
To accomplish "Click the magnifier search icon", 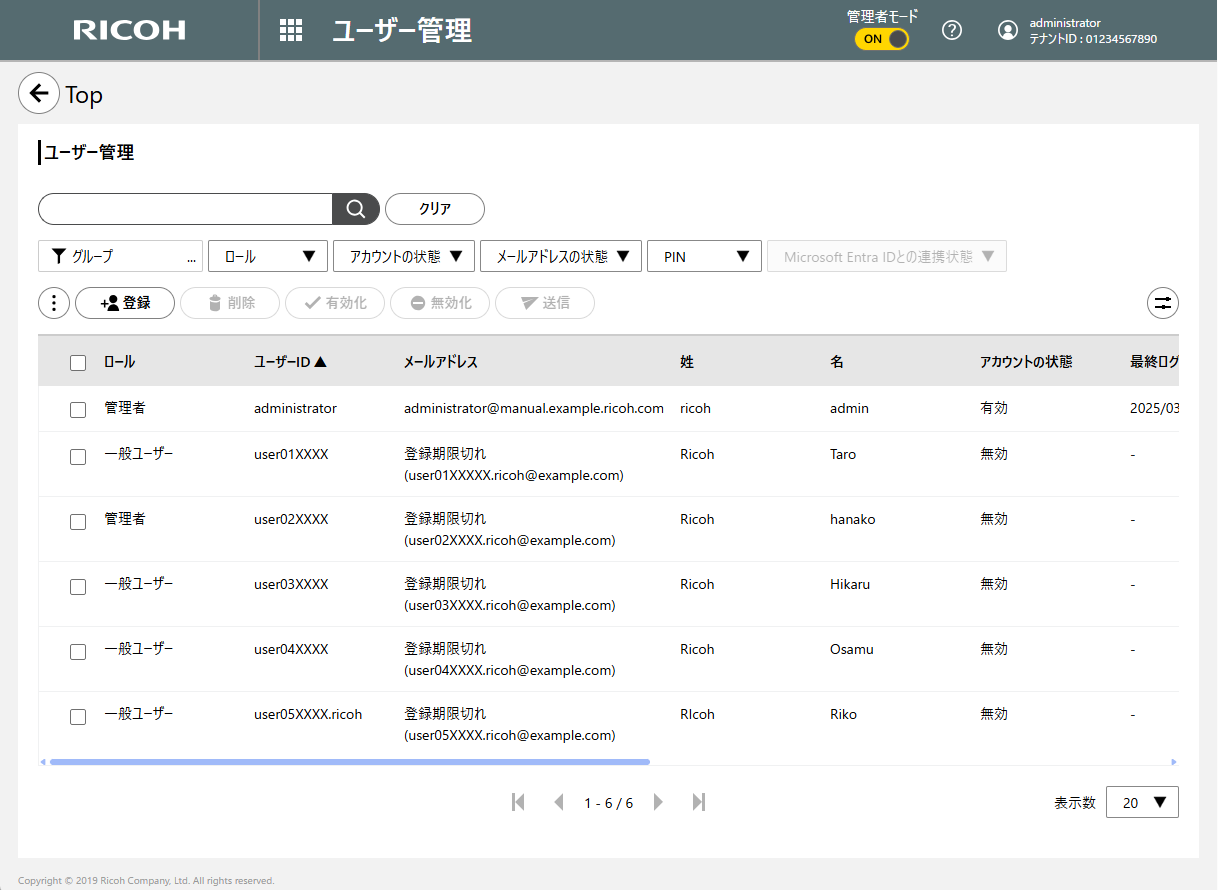I will click(356, 209).
